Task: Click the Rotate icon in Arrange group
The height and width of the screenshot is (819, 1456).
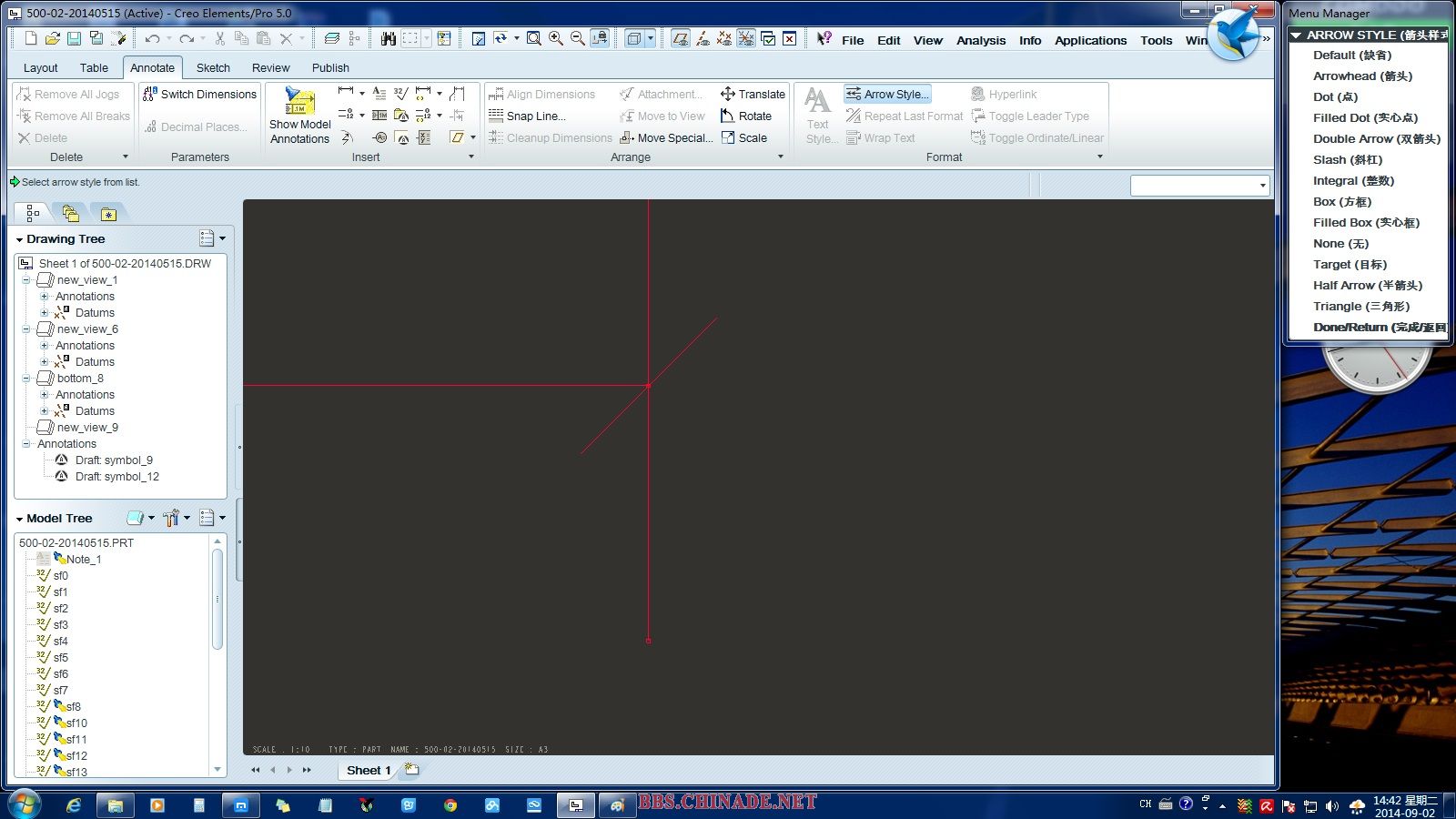Action: click(x=727, y=116)
